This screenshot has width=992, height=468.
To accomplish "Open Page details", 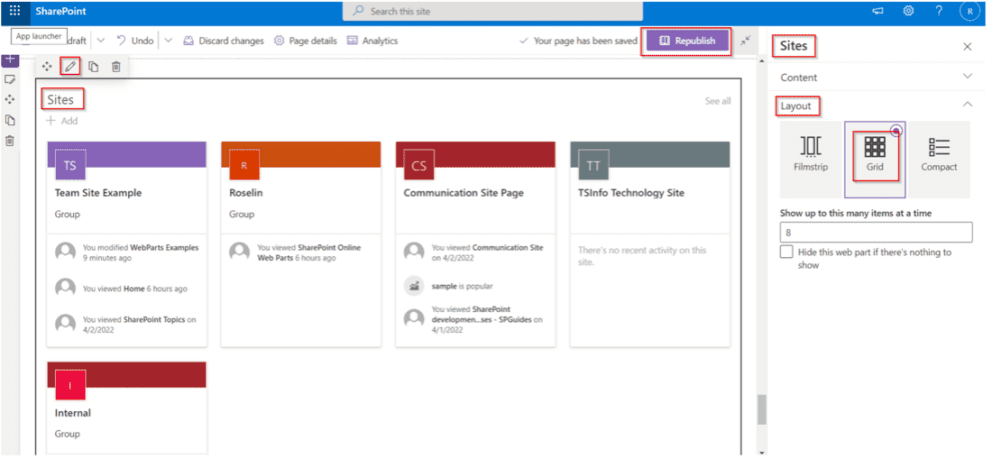I will pos(305,40).
